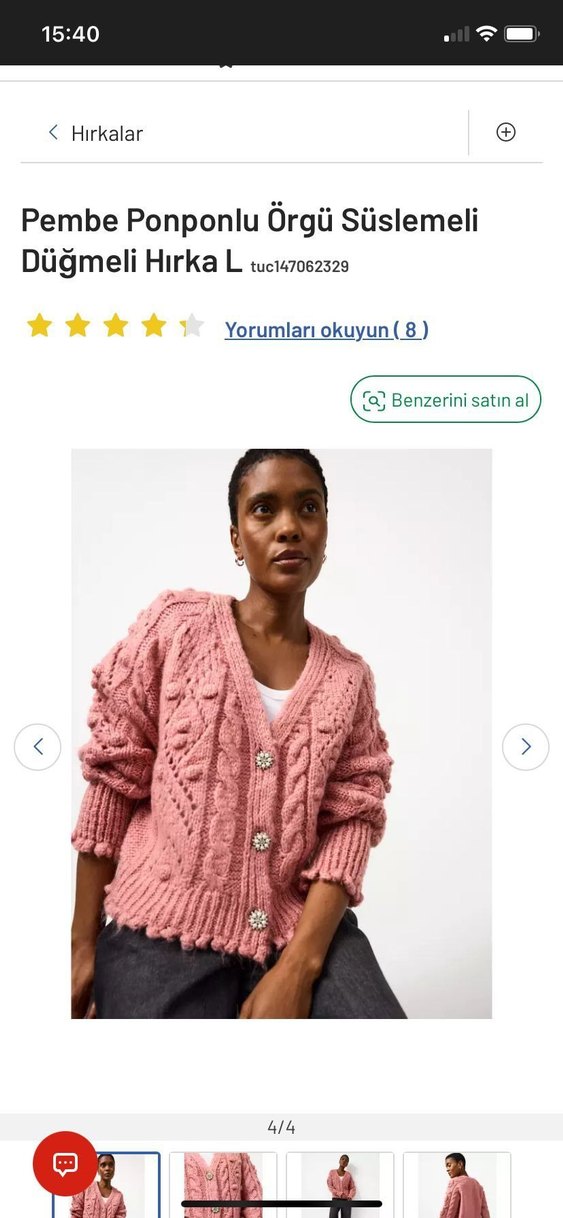This screenshot has height=1218, width=563.
Task: Select the second close-up button thumbnail
Action: coord(223,1185)
